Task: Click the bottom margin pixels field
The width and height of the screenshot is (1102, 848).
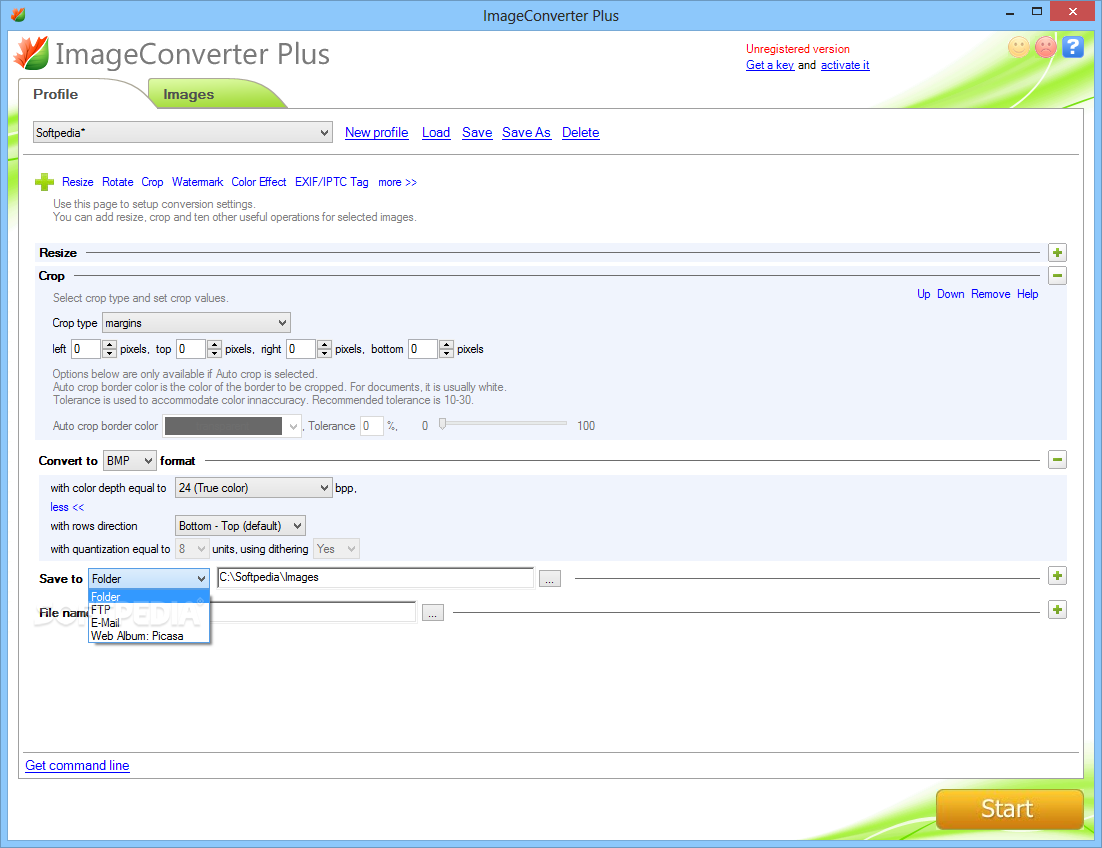Action: (422, 348)
